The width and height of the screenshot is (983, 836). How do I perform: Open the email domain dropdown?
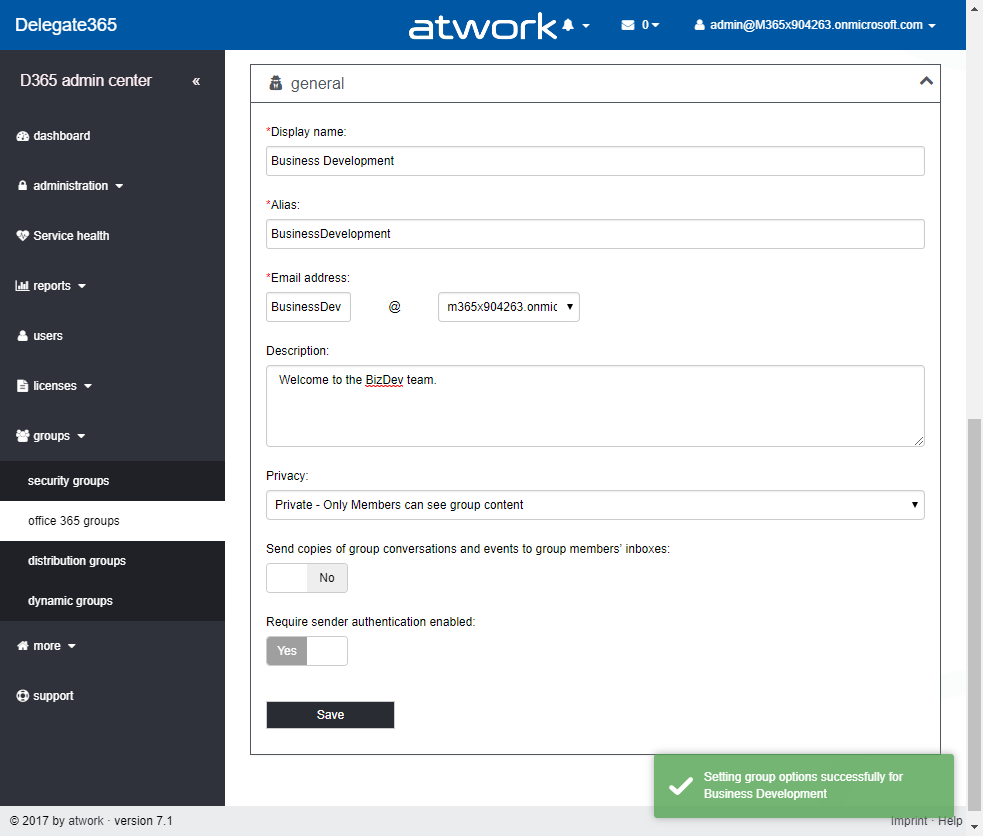pyautogui.click(x=508, y=307)
